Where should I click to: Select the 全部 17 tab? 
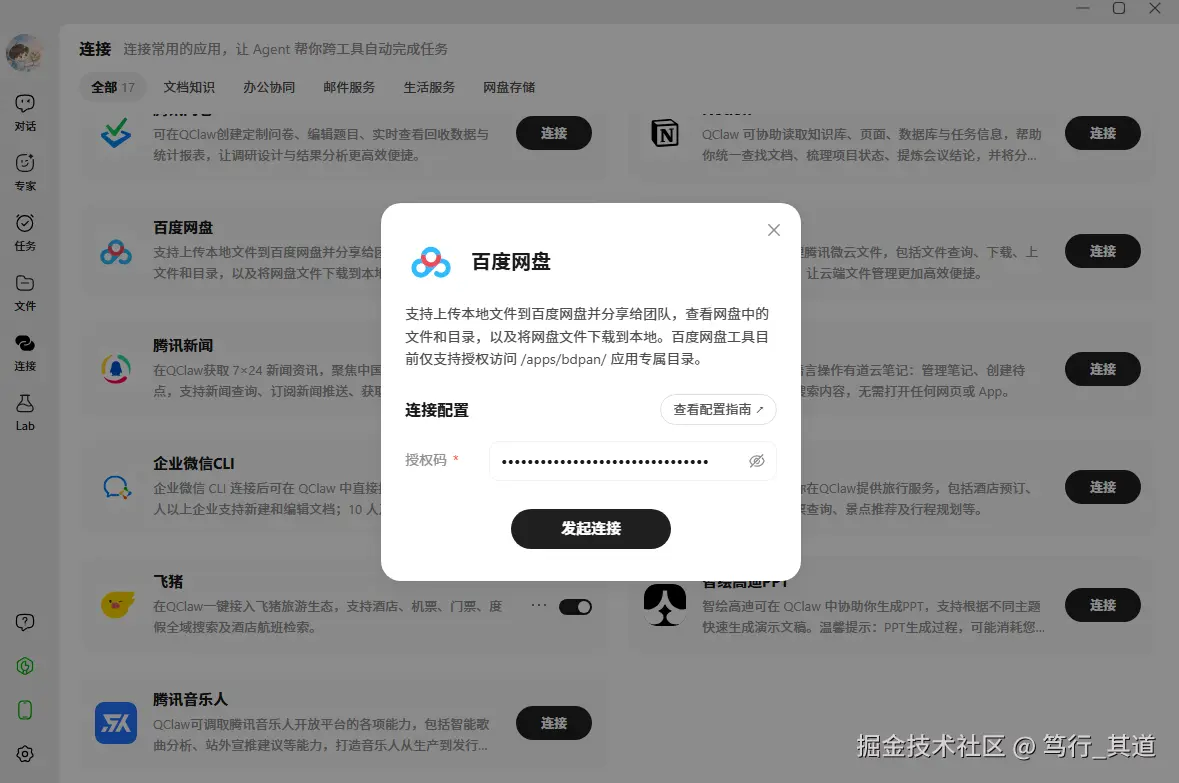113,87
